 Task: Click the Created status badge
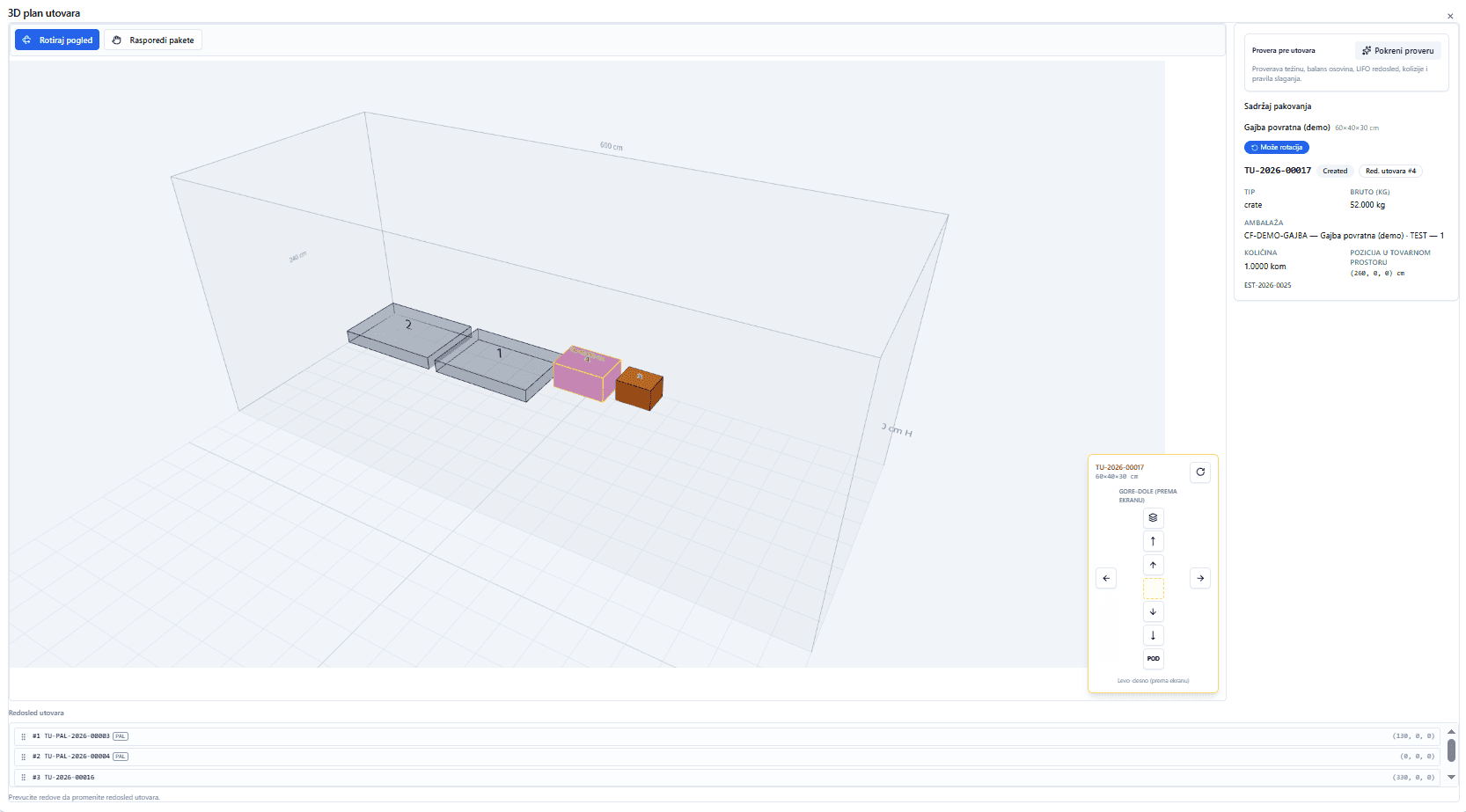pyautogui.click(x=1335, y=171)
